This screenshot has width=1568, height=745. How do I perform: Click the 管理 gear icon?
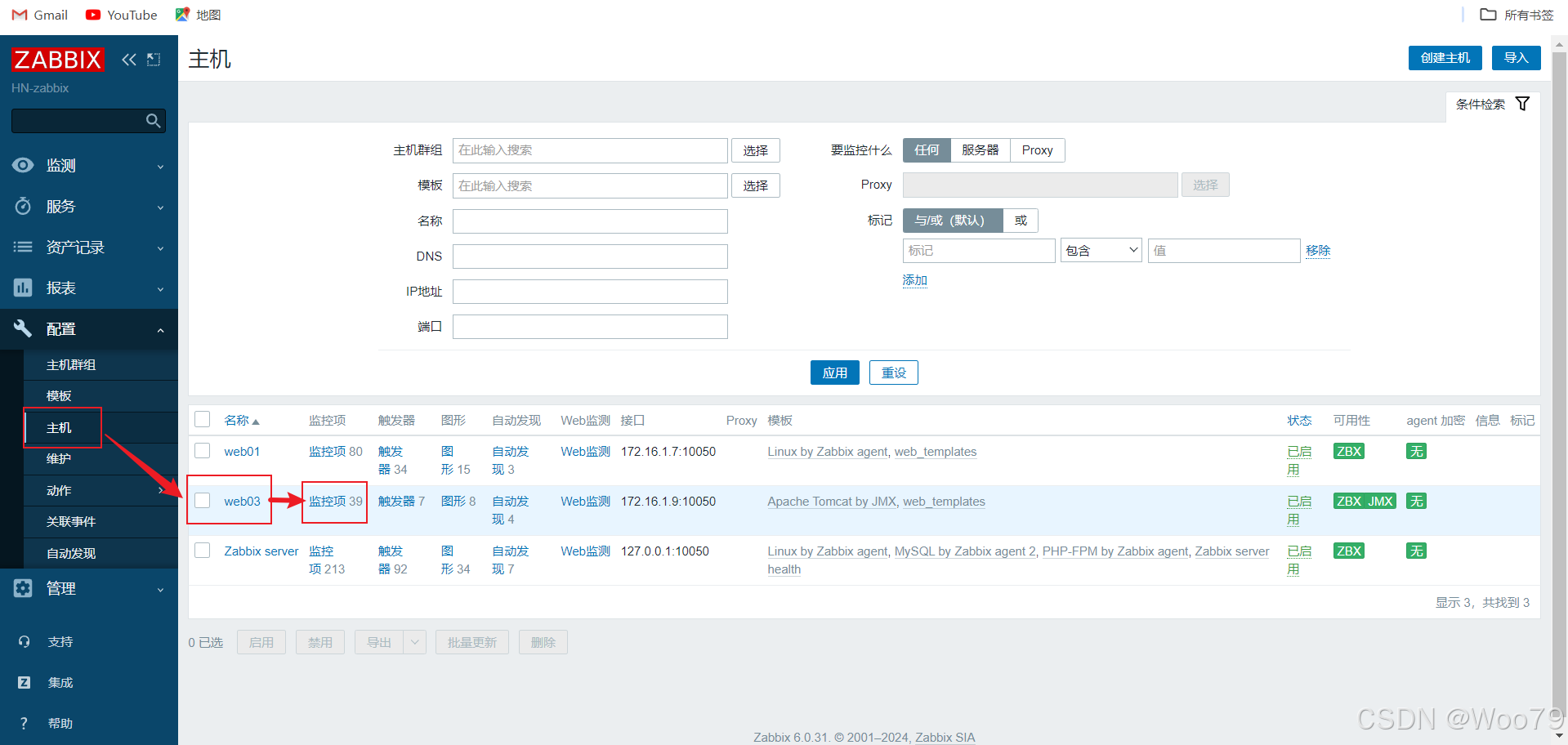click(x=23, y=588)
